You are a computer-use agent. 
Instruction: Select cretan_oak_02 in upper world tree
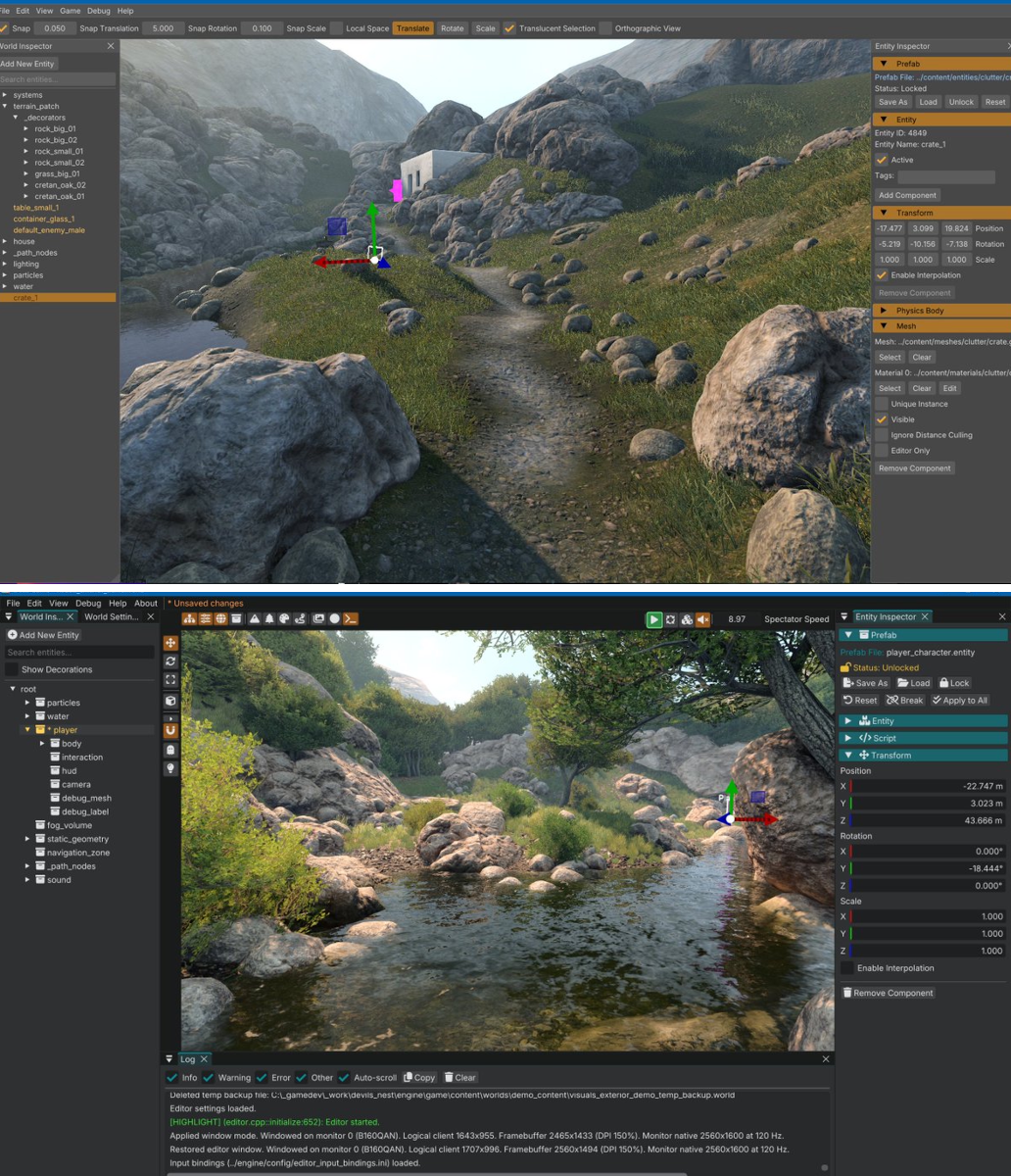[x=60, y=185]
